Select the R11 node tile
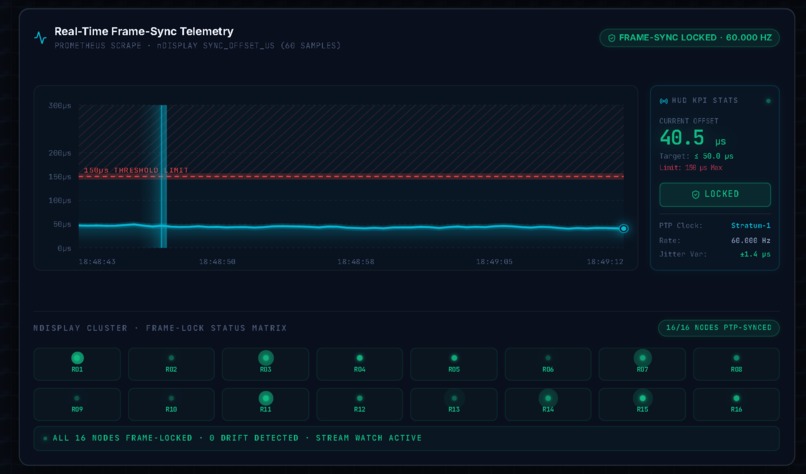The width and height of the screenshot is (806, 474). tap(265, 404)
